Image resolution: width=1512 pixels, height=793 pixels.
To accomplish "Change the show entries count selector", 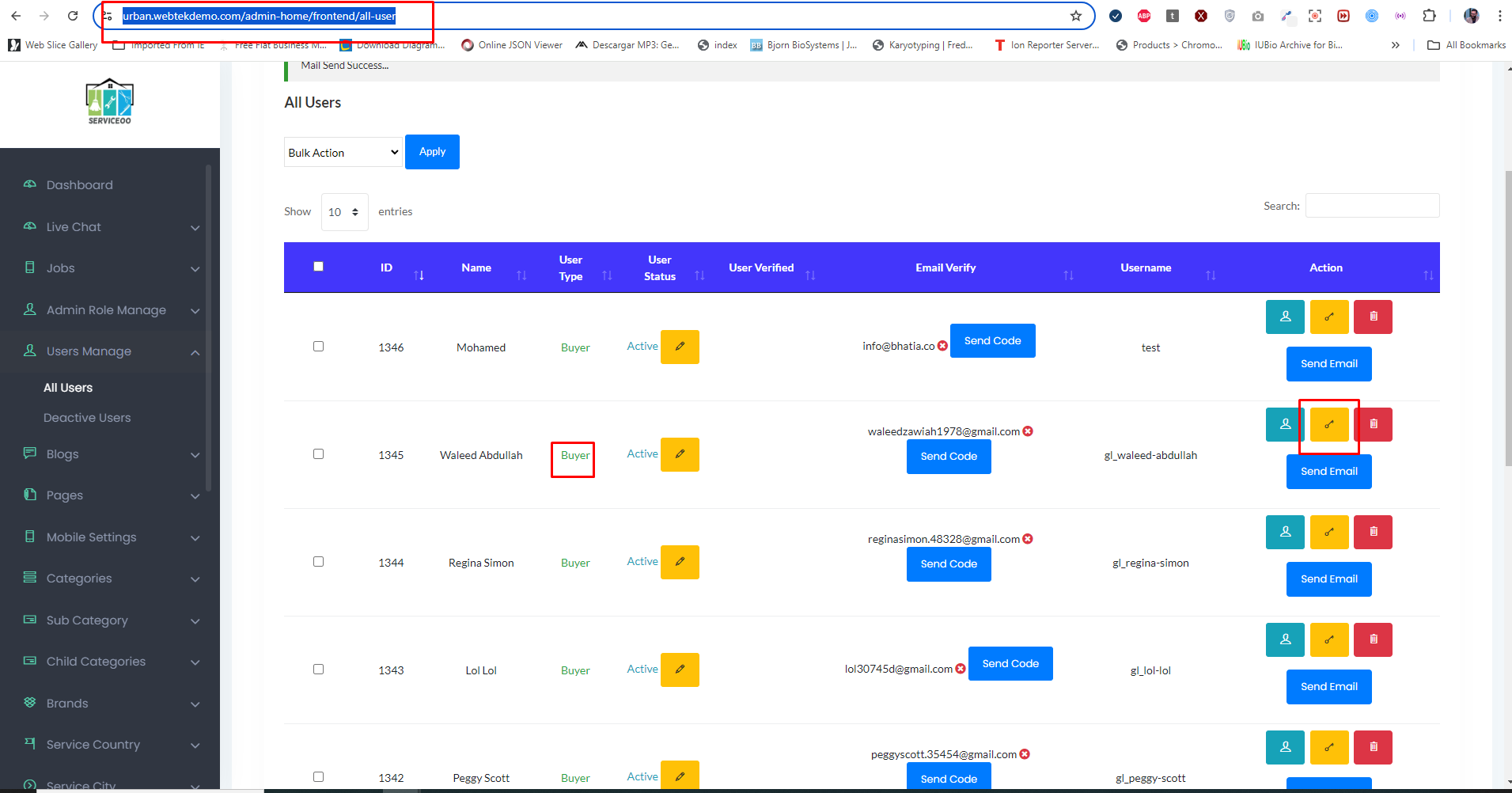I will [x=344, y=212].
